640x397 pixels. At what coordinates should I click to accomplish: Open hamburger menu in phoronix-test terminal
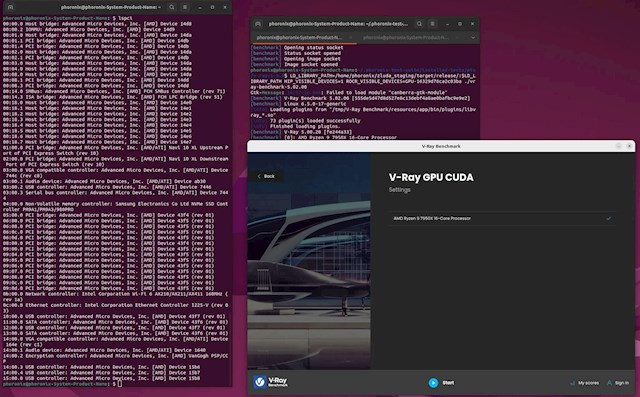tap(433, 24)
